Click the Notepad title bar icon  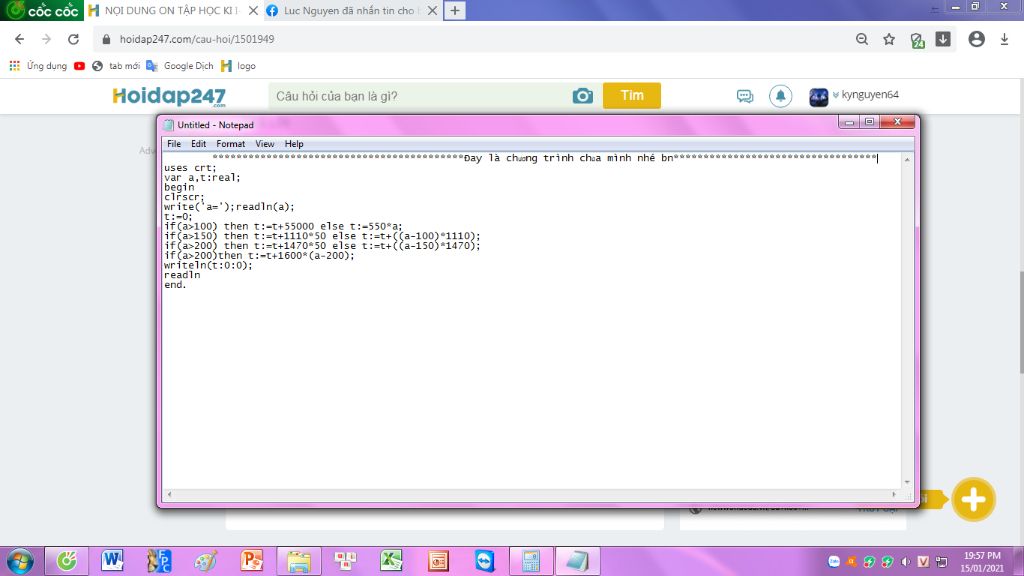(168, 125)
